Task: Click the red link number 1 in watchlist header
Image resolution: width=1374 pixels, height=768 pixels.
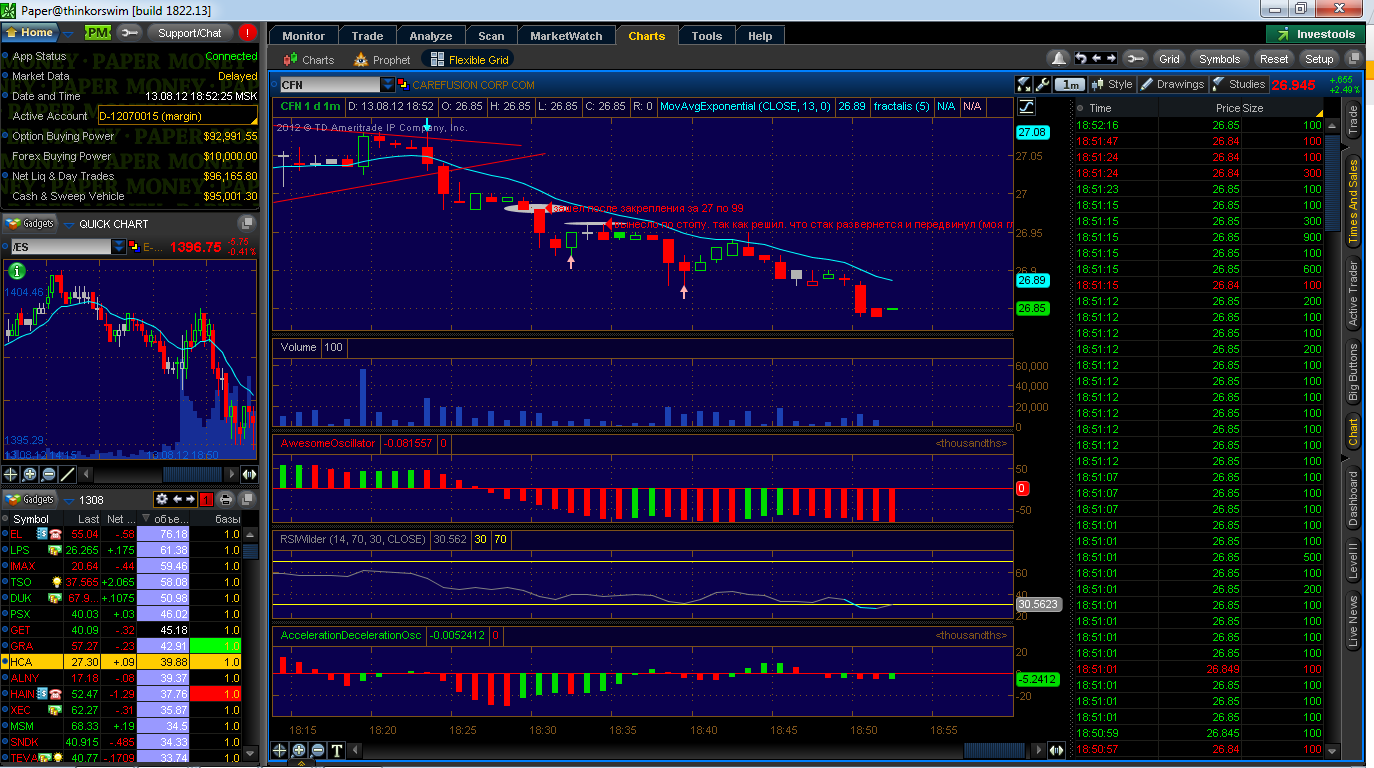Action: (205, 499)
